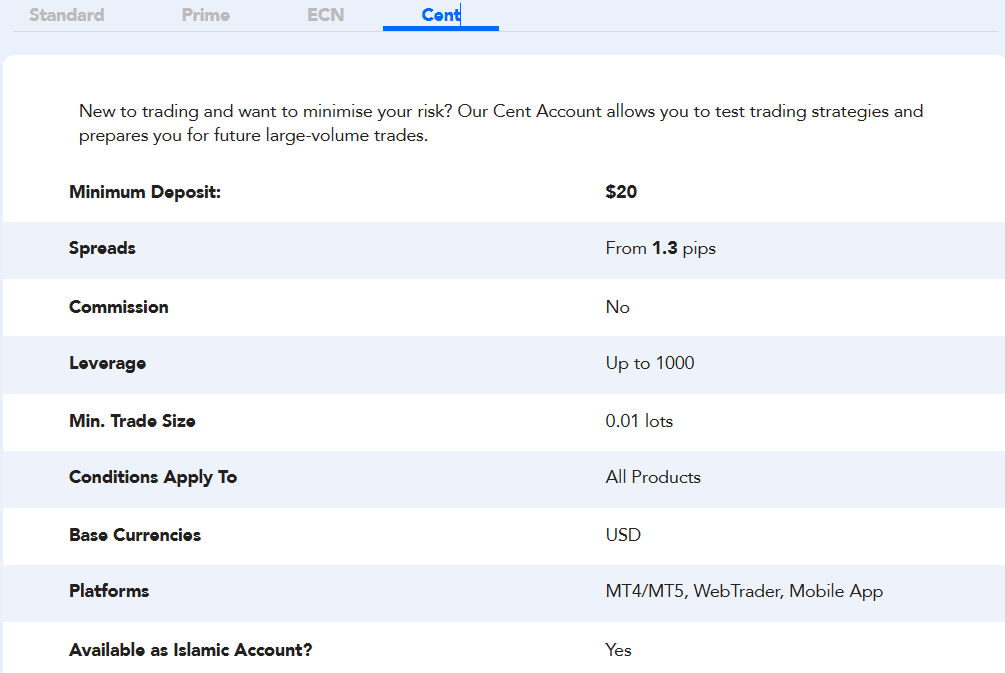1005x673 pixels.
Task: Click the '0.01 lots' value
Action: tap(639, 421)
